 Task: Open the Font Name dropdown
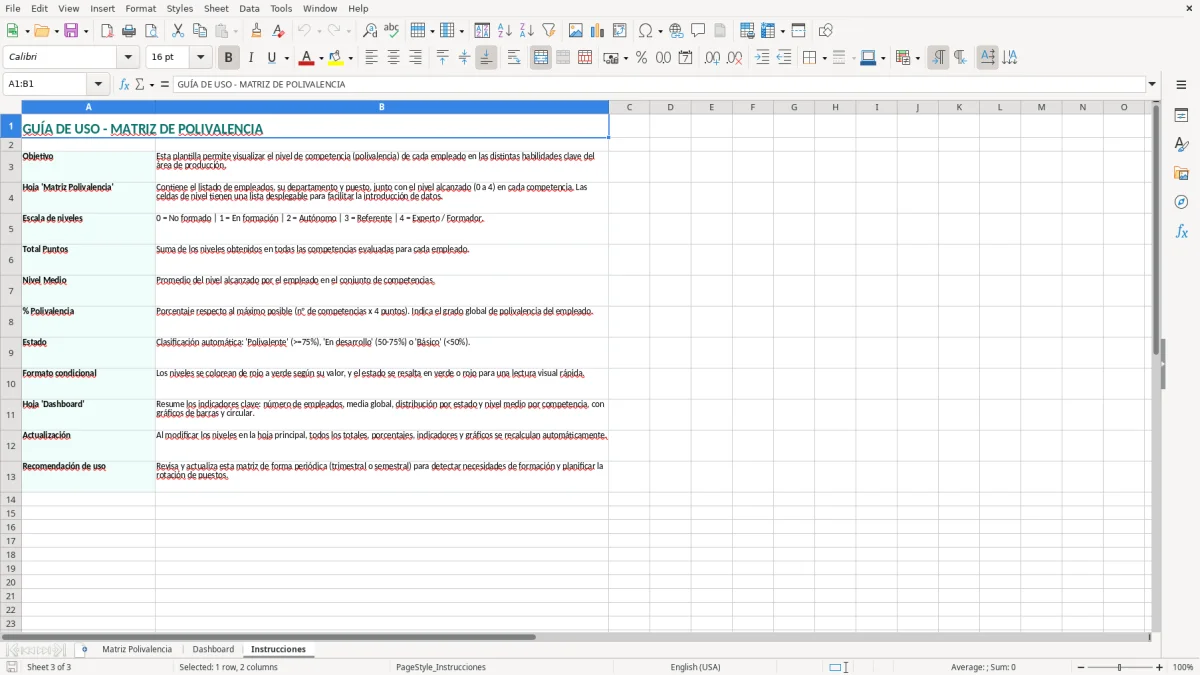click(x=128, y=58)
